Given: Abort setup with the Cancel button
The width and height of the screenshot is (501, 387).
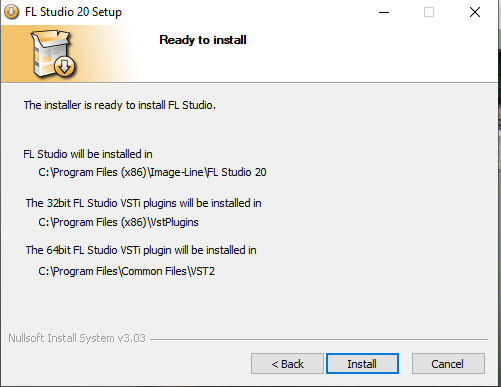Looking at the screenshot, I should pos(448,364).
